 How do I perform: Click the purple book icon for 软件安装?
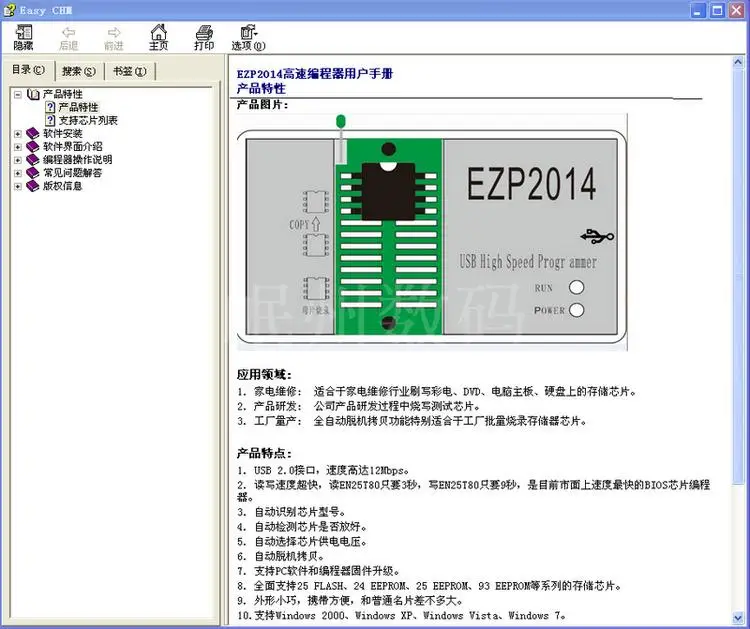point(33,133)
